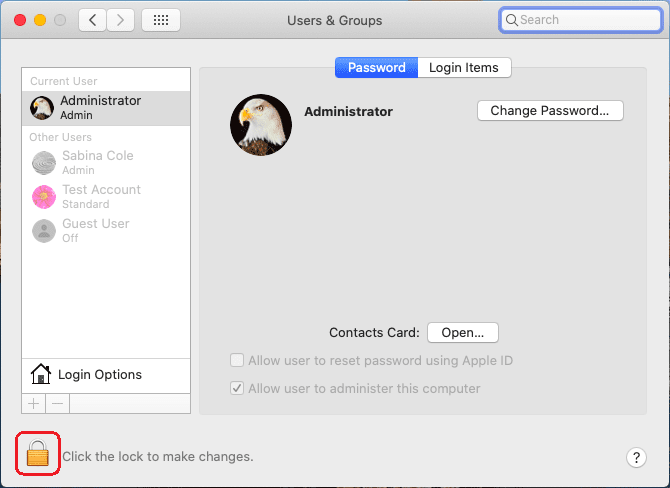Select the Password tab

pyautogui.click(x=376, y=68)
